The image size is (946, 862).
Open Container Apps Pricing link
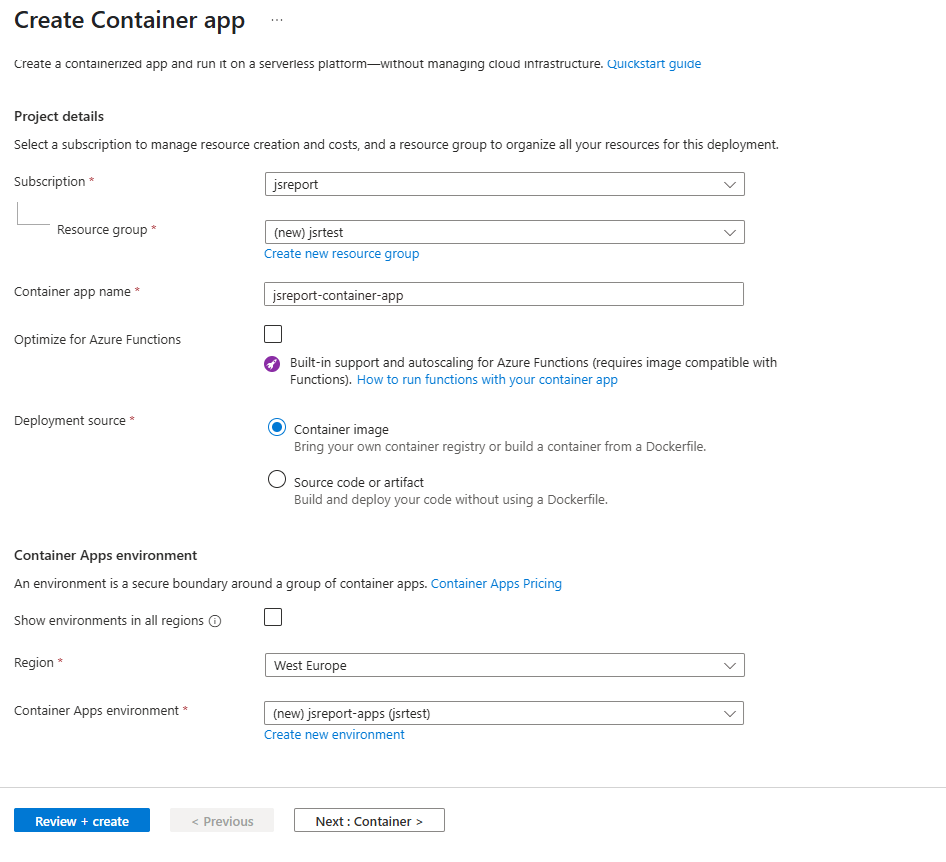coord(496,584)
